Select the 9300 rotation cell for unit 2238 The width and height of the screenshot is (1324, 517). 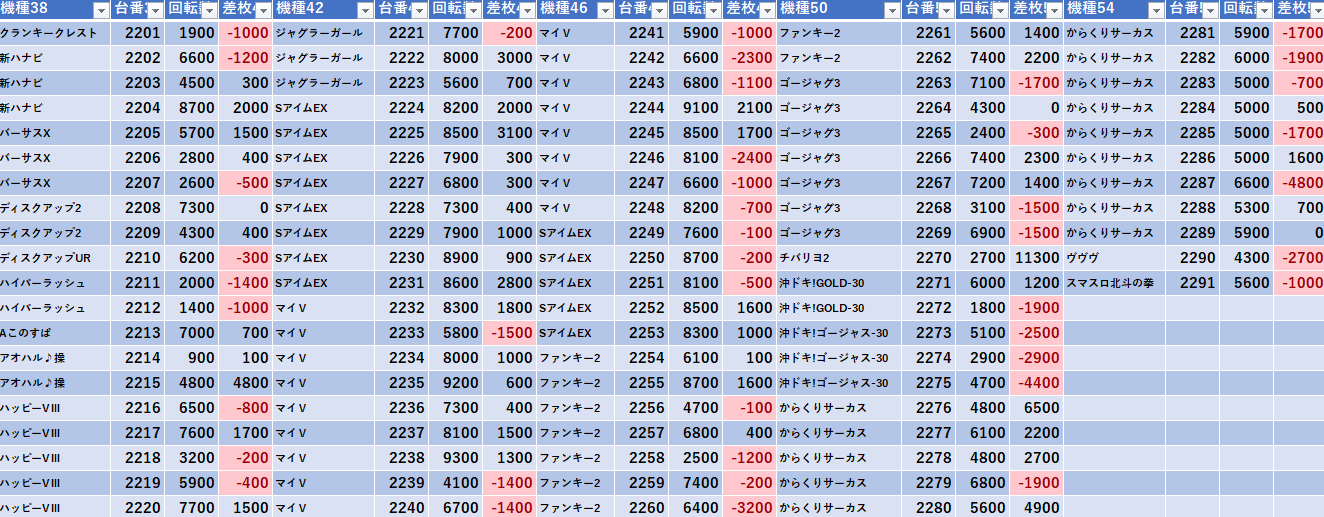point(455,458)
